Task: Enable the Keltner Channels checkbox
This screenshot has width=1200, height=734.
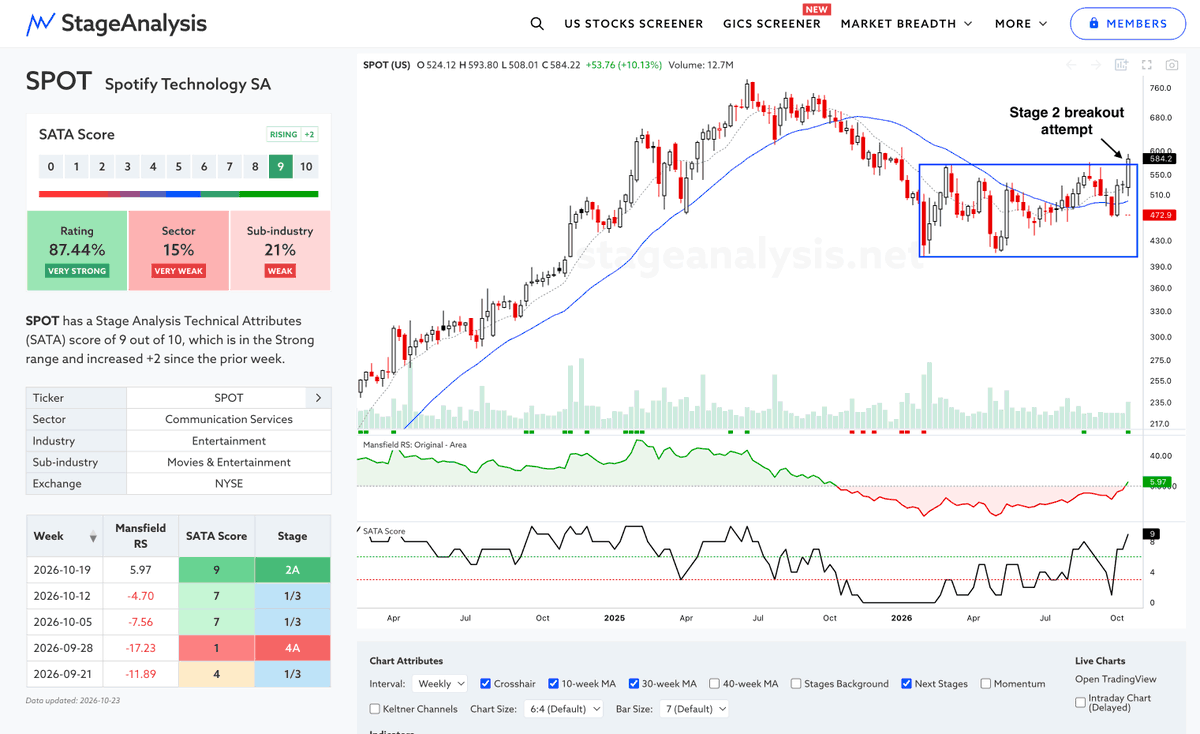Action: coord(375,709)
